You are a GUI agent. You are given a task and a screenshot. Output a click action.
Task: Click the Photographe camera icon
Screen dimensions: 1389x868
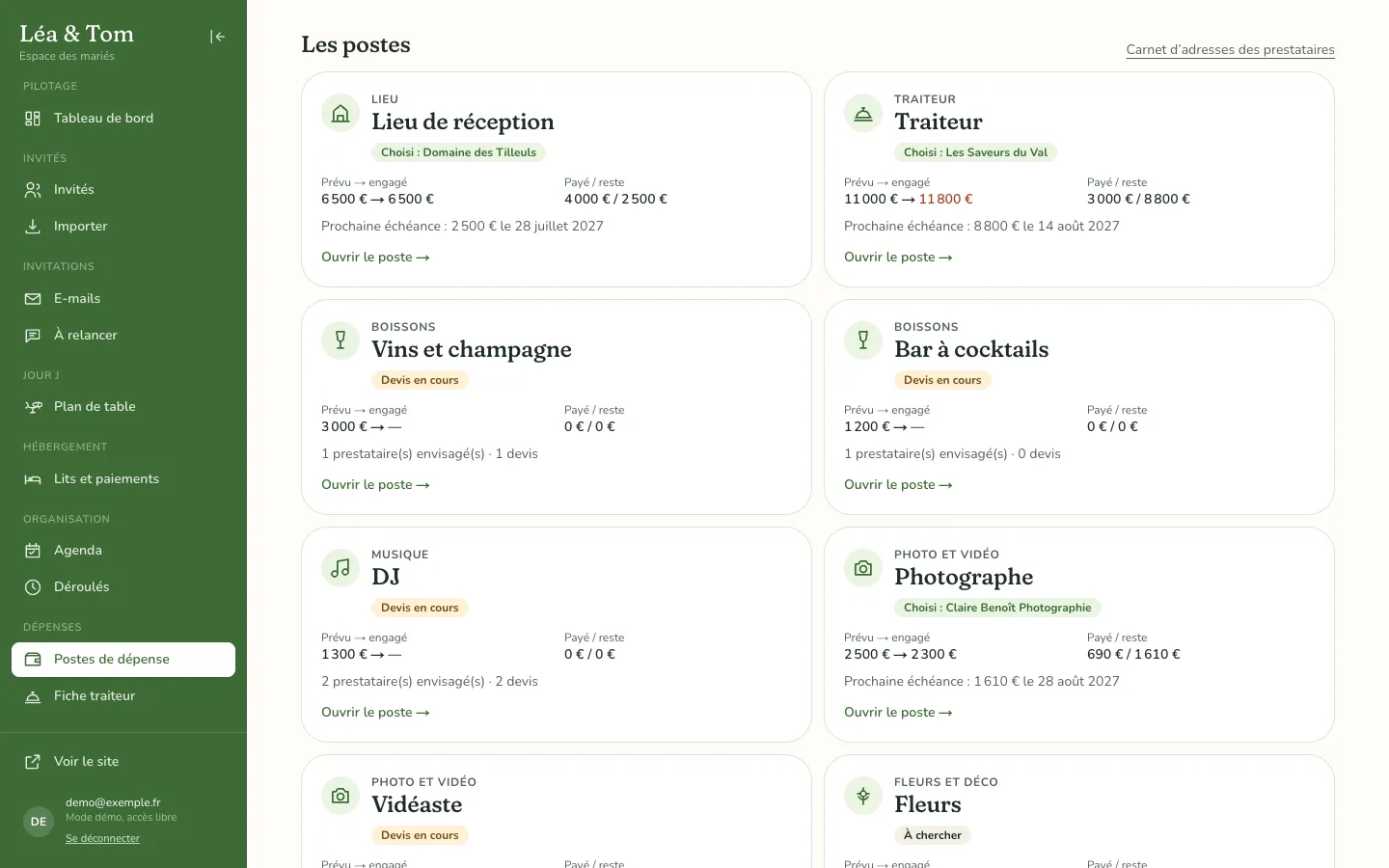pyautogui.click(x=863, y=569)
